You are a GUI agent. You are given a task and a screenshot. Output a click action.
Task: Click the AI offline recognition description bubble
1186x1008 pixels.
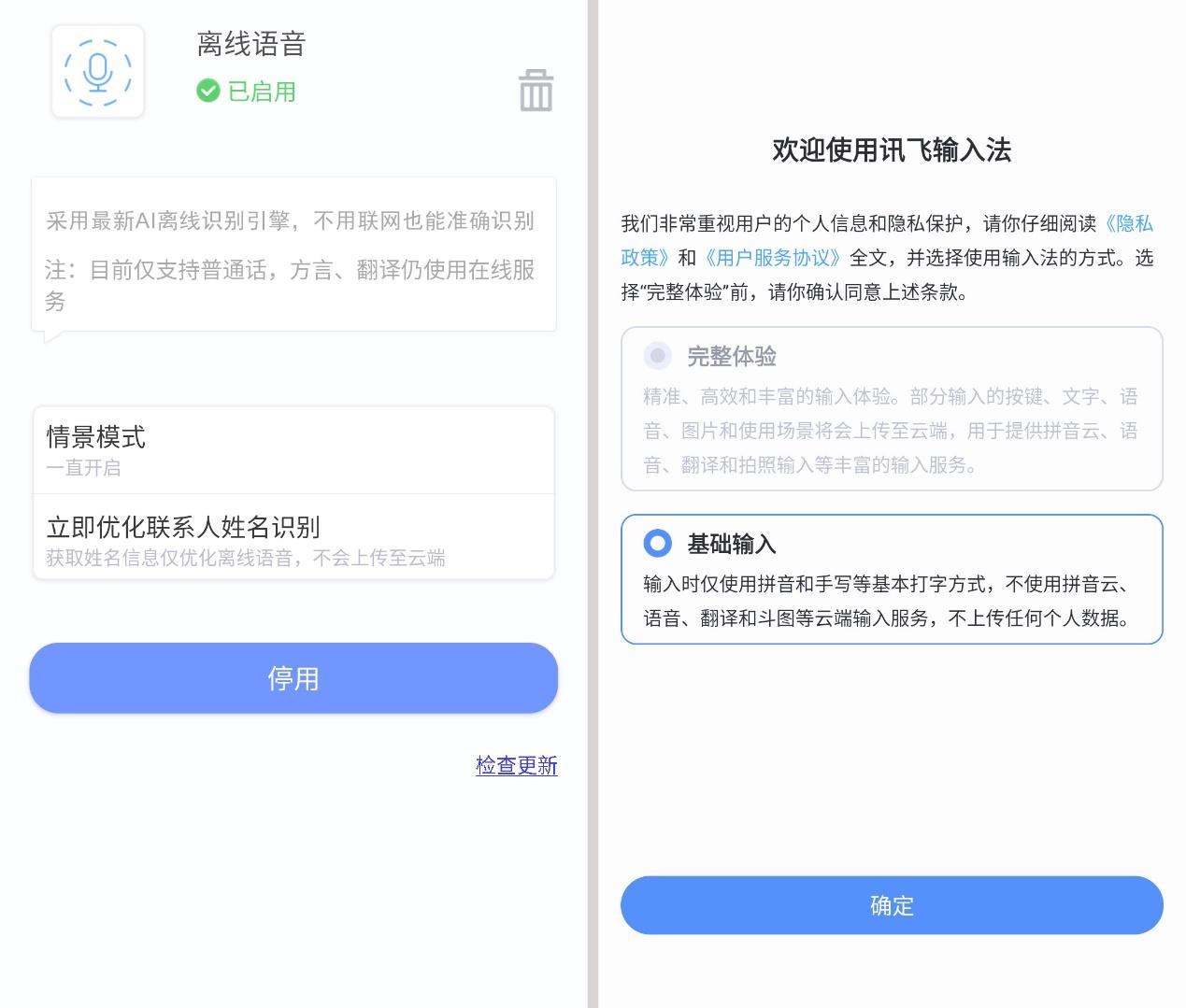point(293,254)
